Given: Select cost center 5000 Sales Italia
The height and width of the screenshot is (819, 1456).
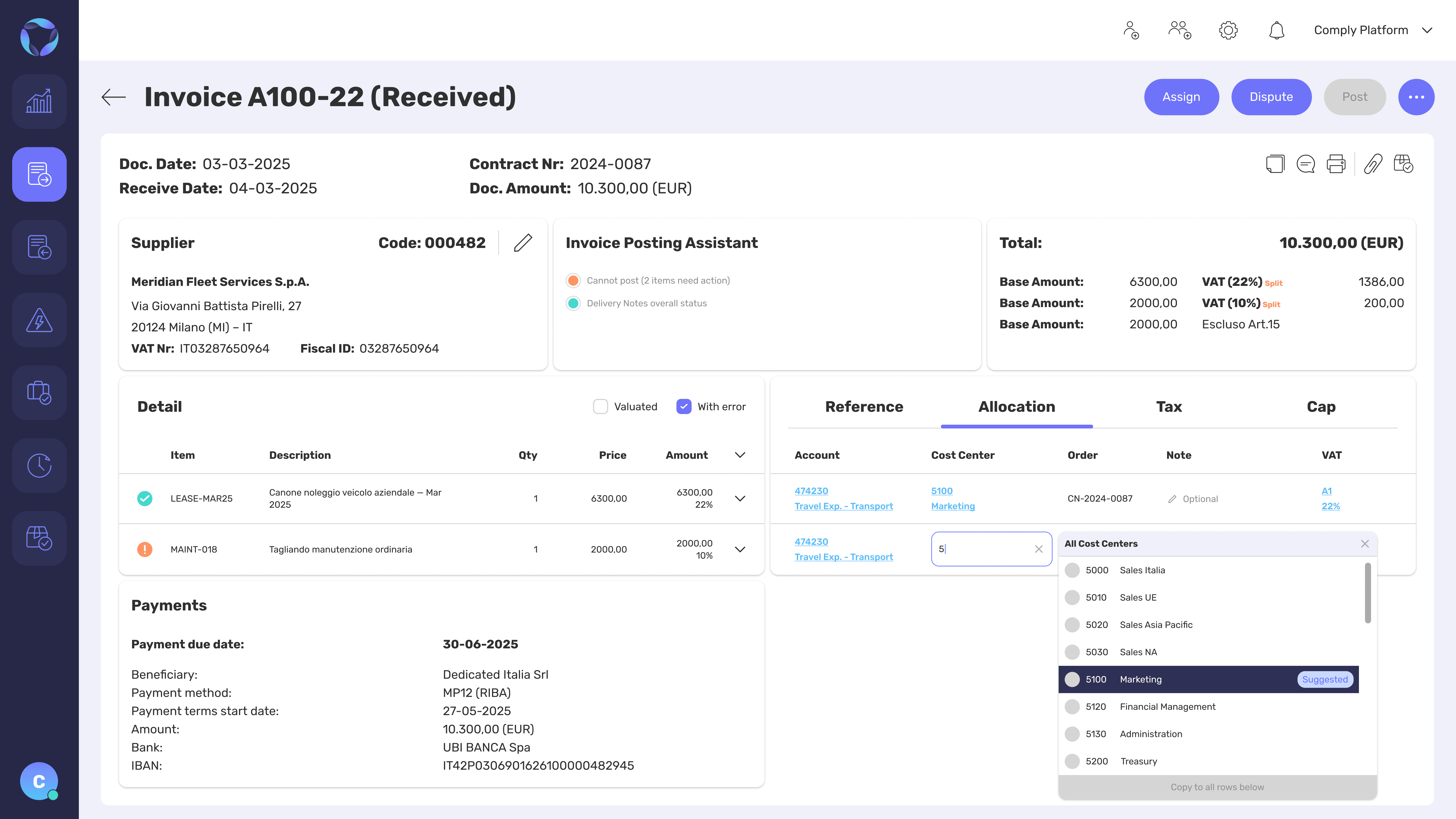Looking at the screenshot, I should (1208, 570).
